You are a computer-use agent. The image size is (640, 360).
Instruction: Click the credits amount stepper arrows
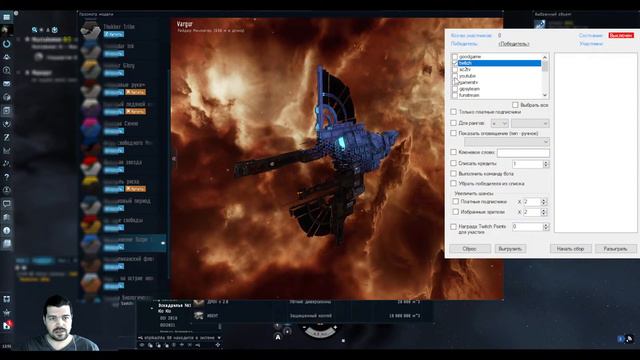(546, 164)
